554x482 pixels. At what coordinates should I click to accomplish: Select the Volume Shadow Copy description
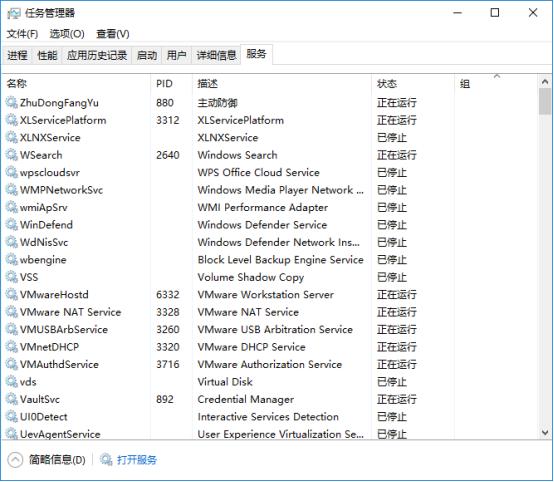click(x=251, y=277)
